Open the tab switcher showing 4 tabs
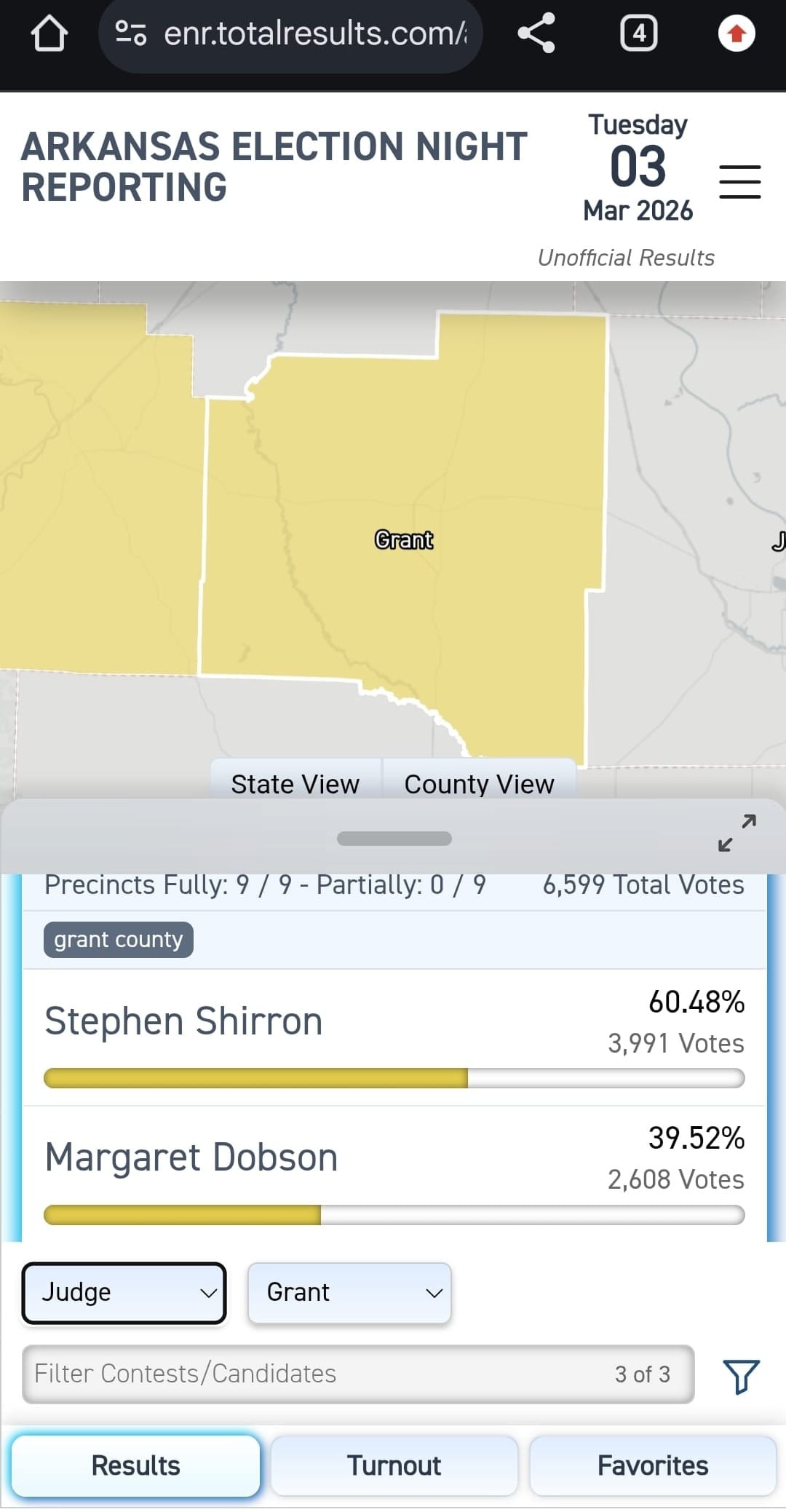 click(x=638, y=33)
